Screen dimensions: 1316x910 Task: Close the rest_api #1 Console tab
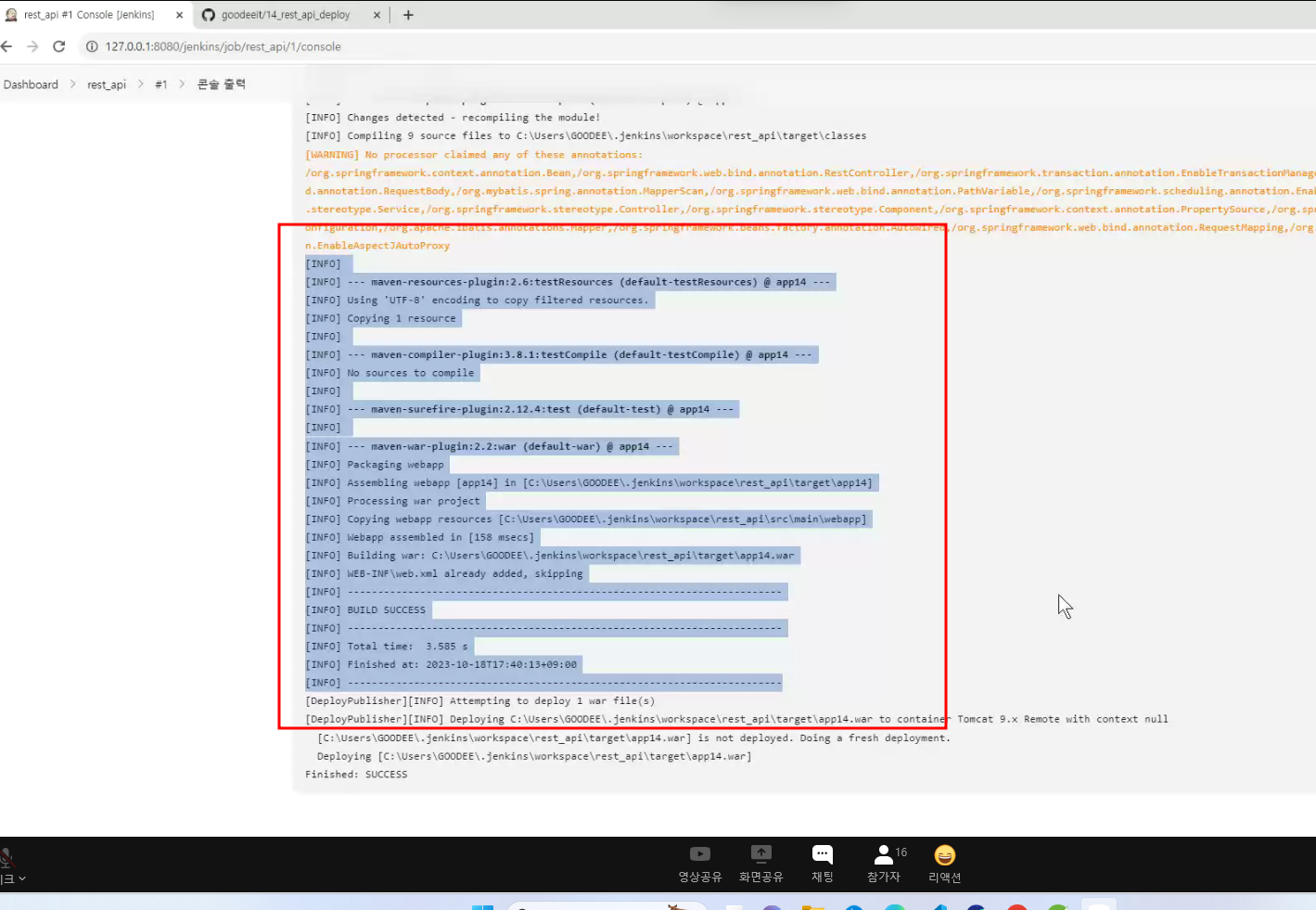point(180,15)
